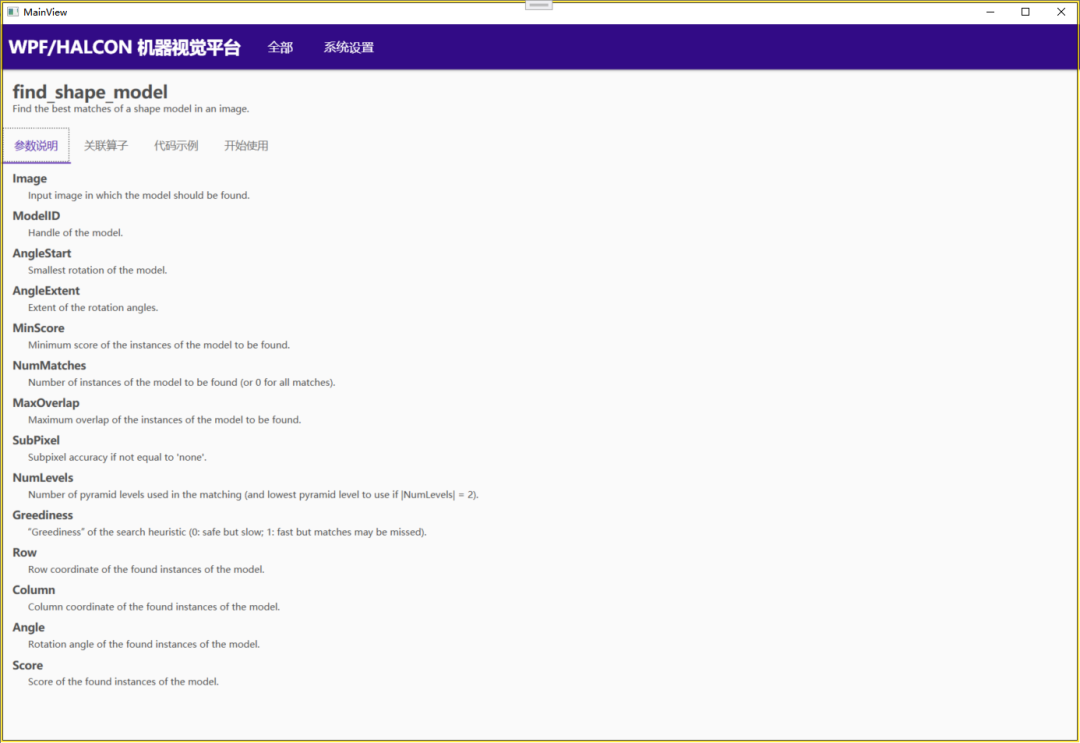
Task: Select the Score parameter at the bottom
Action: (27, 665)
